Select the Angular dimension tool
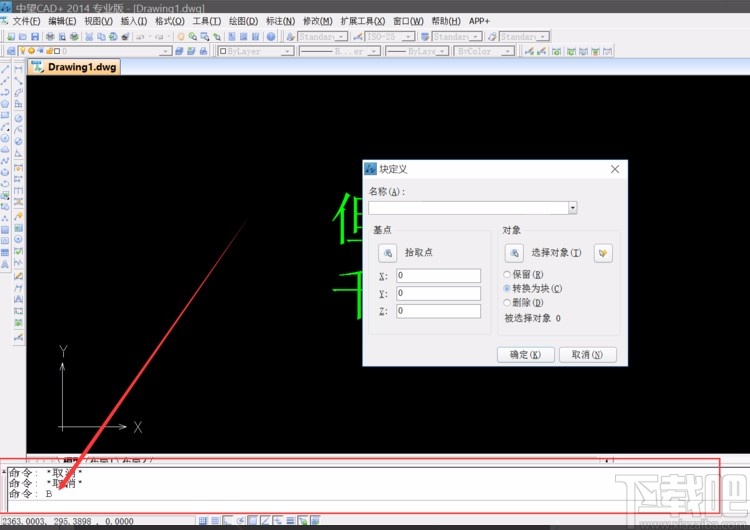The image size is (750, 530). click(x=18, y=154)
